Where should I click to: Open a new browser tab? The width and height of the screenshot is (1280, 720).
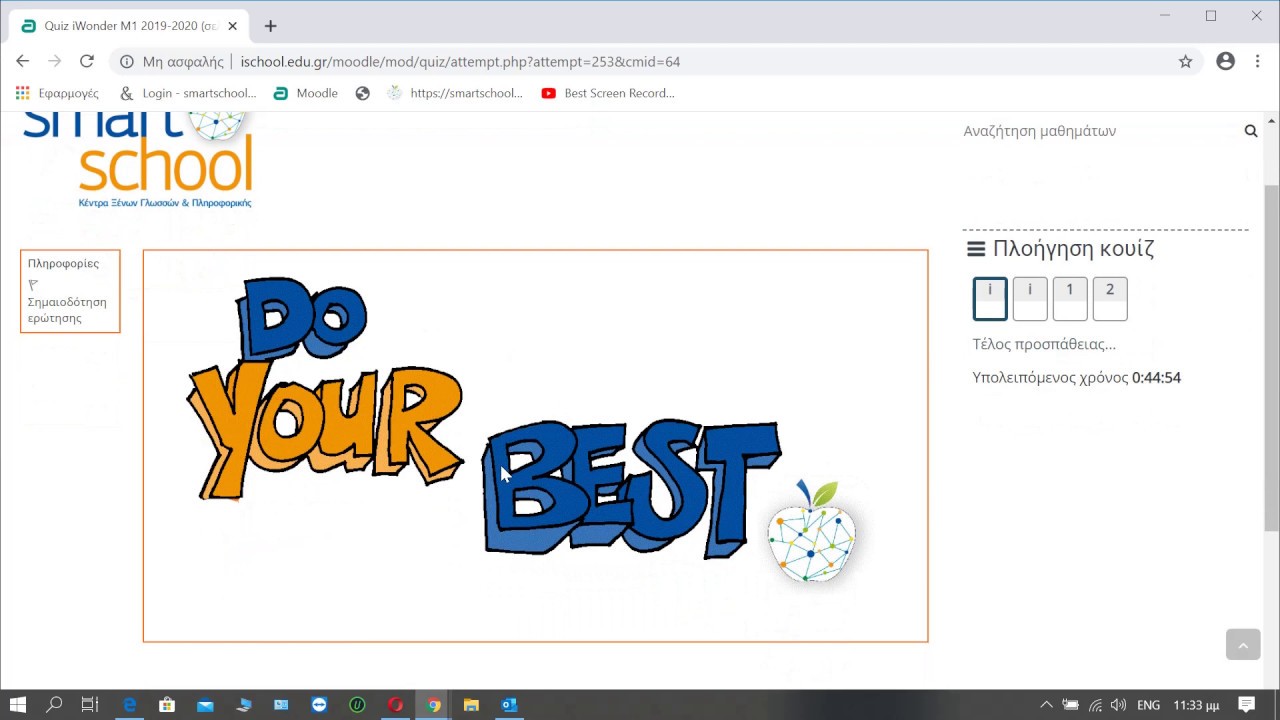tap(270, 26)
